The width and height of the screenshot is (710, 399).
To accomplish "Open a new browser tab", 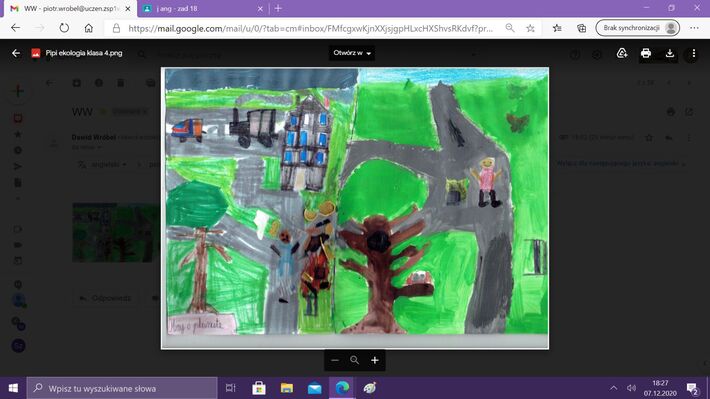I will click(278, 8).
